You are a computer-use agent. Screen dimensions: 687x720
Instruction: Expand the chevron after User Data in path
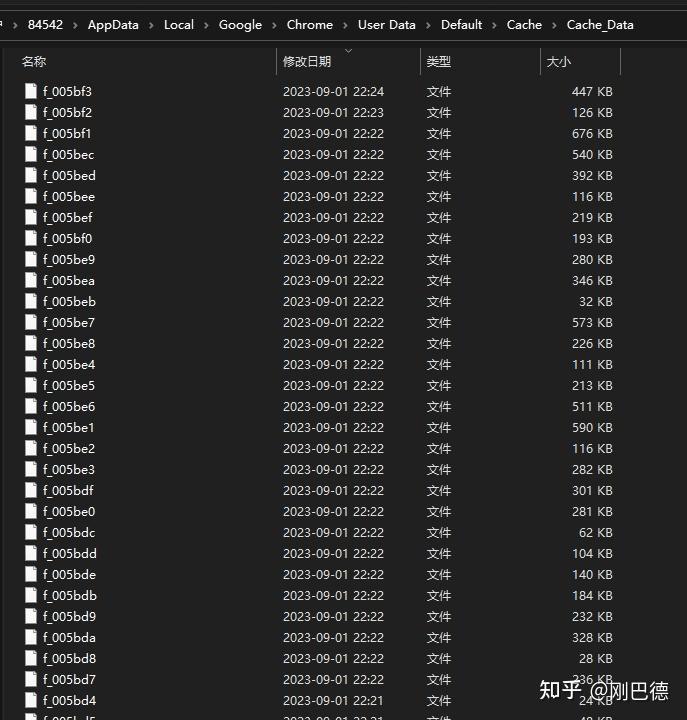pyautogui.click(x=428, y=25)
